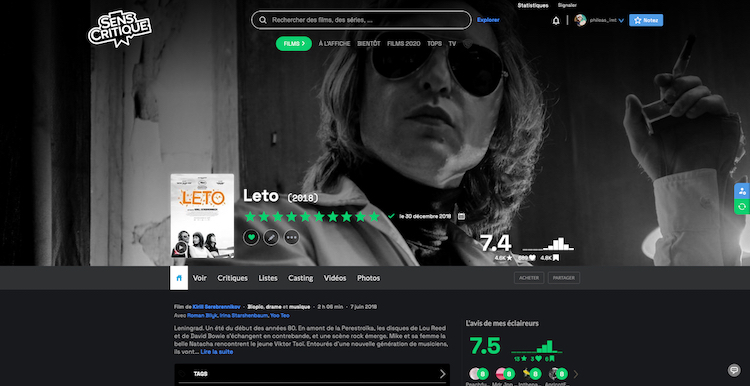Click the Leto poster thumbnail
Screen dimensions: 750x386
202,216
